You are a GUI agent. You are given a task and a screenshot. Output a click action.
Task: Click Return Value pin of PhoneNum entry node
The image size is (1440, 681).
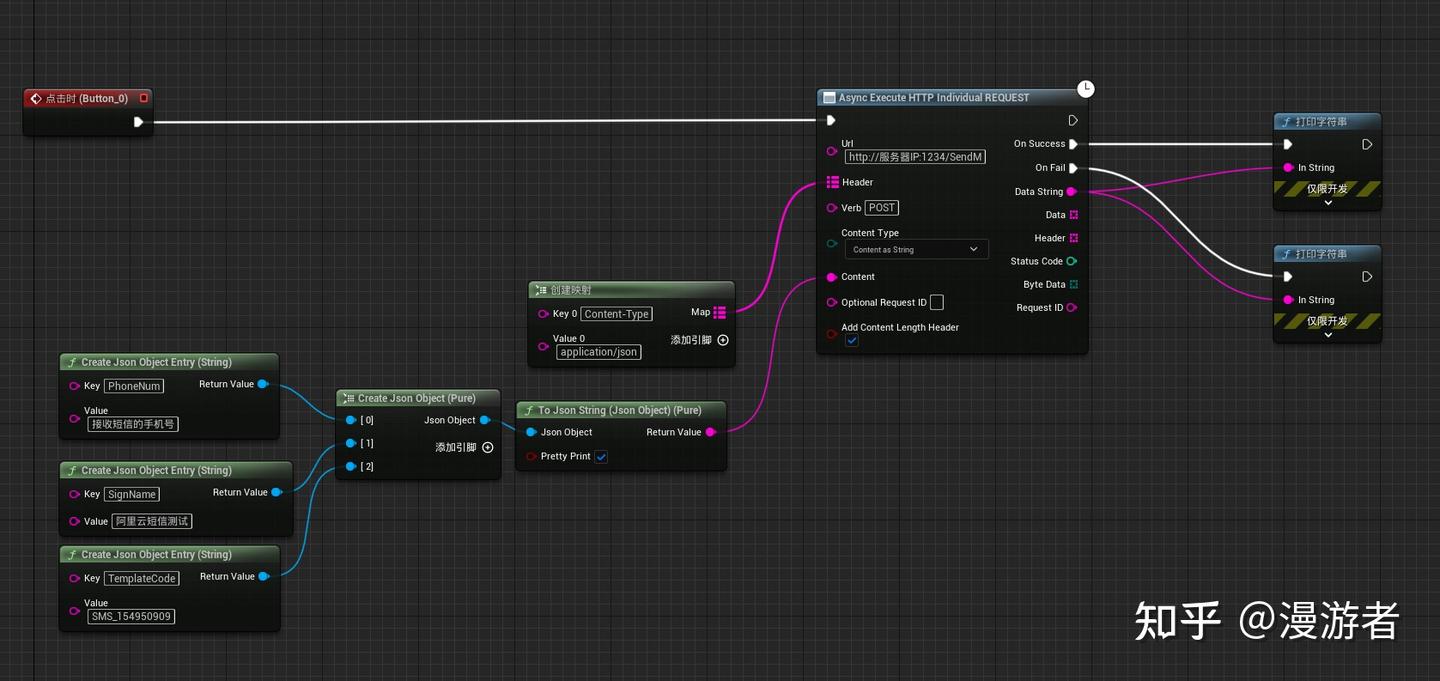(x=263, y=384)
